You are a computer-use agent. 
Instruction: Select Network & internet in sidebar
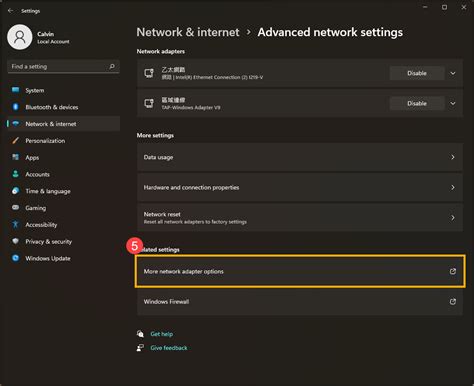click(63, 124)
